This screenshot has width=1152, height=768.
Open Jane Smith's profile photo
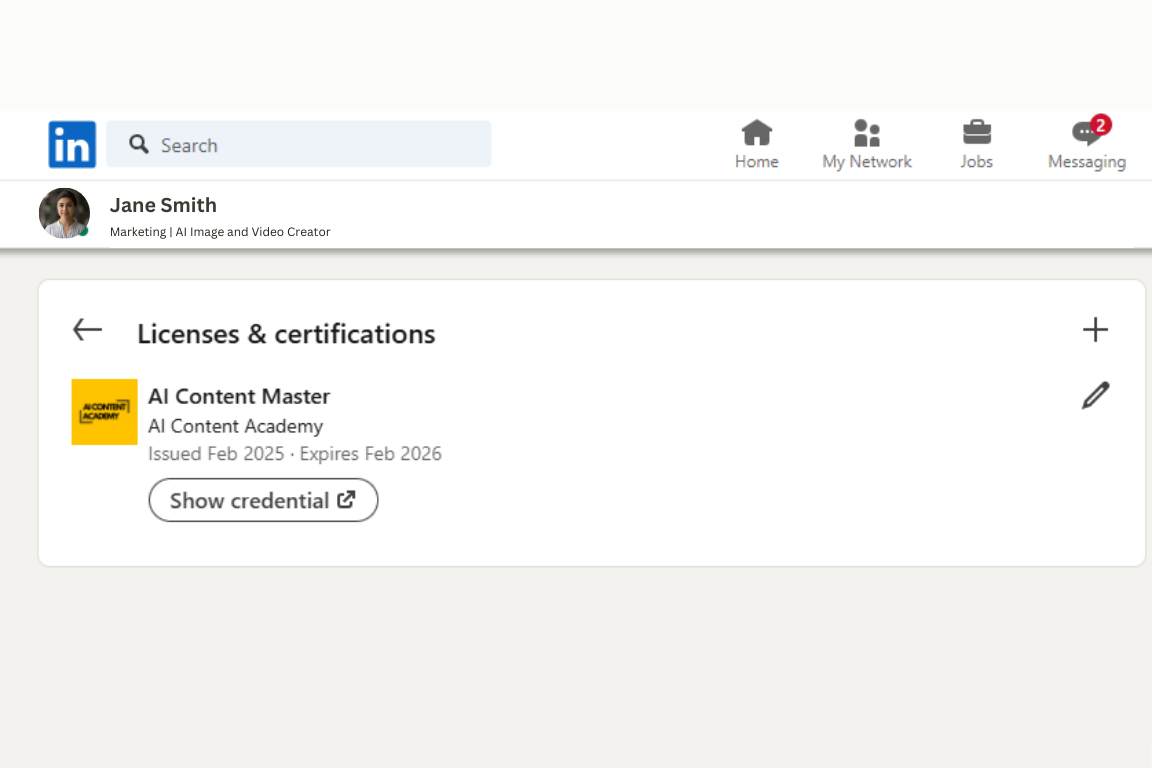click(x=65, y=213)
